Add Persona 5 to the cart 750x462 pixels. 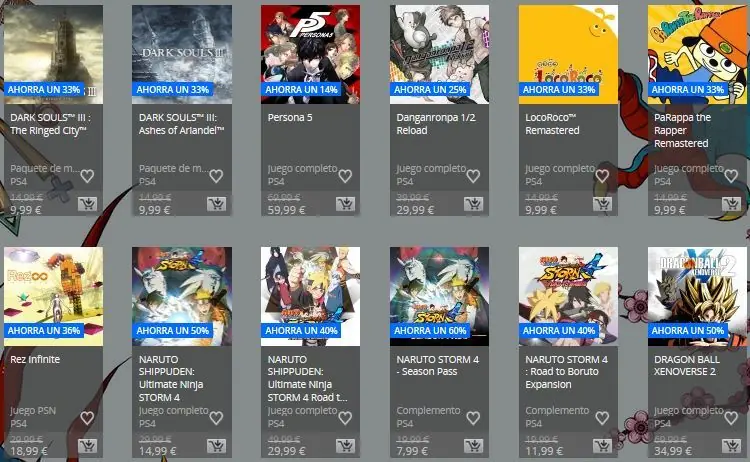[x=345, y=204]
